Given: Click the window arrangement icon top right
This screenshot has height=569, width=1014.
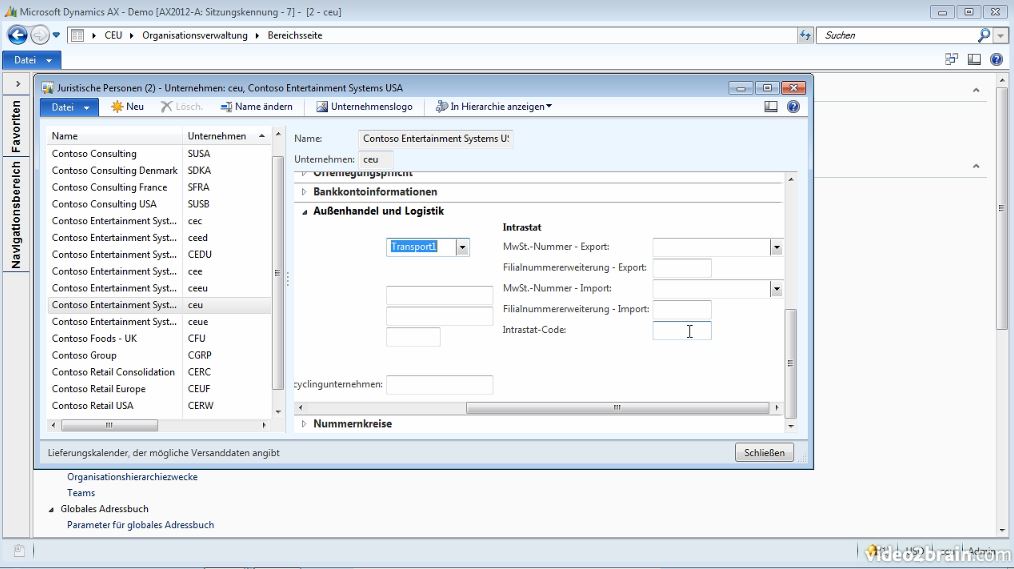Looking at the screenshot, I should point(951,59).
